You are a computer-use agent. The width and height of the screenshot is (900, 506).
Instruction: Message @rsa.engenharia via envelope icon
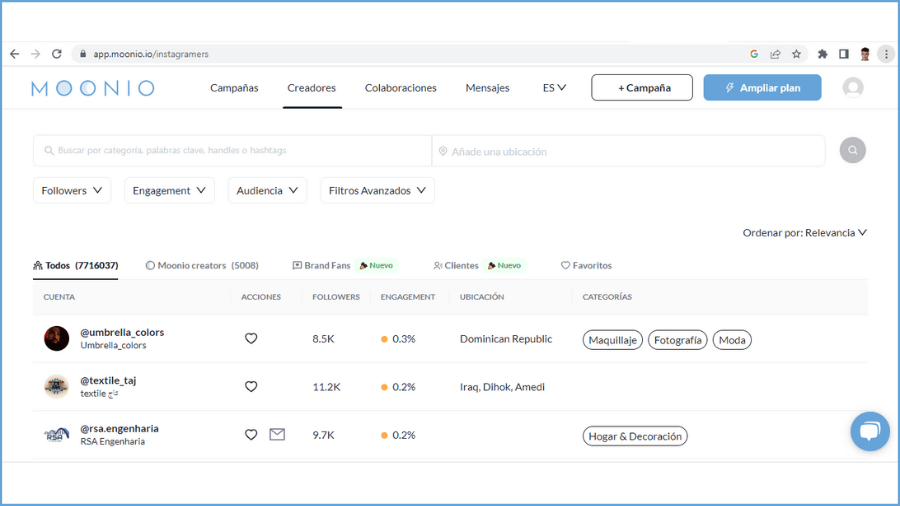(x=277, y=434)
